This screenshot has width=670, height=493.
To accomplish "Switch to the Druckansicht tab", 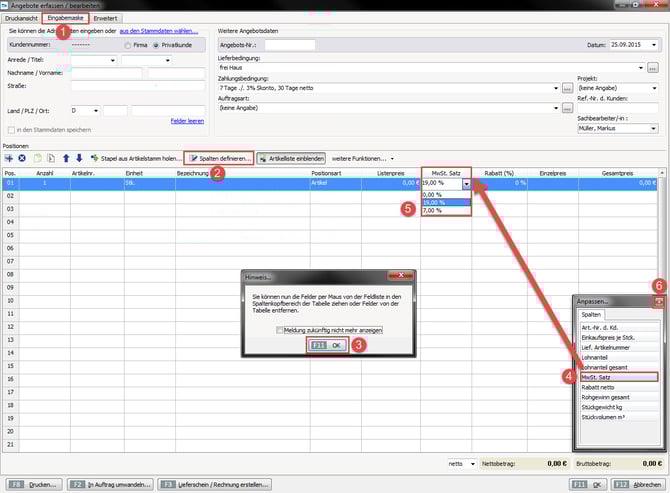I will coord(20,18).
